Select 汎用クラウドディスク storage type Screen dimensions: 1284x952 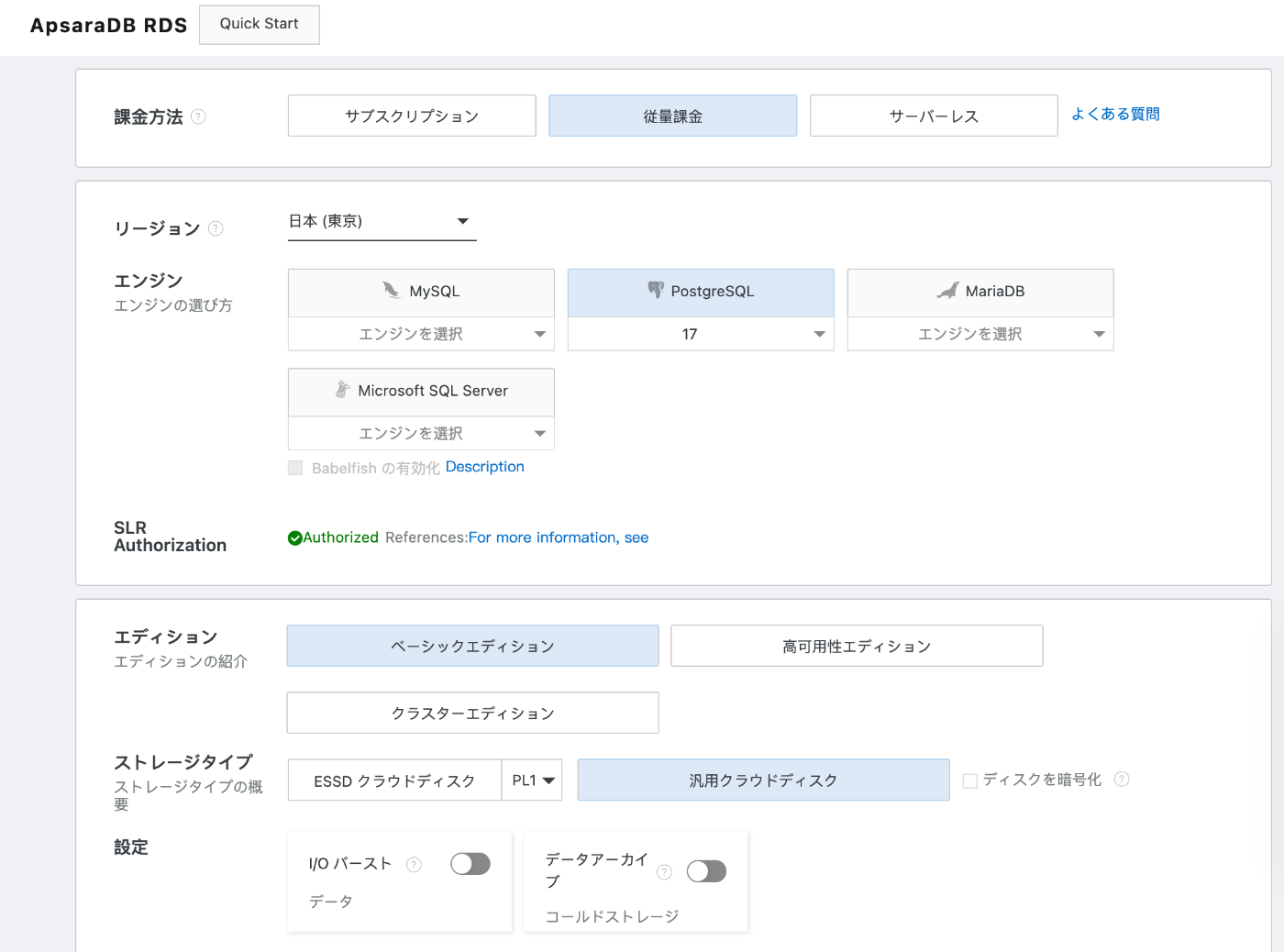(764, 780)
